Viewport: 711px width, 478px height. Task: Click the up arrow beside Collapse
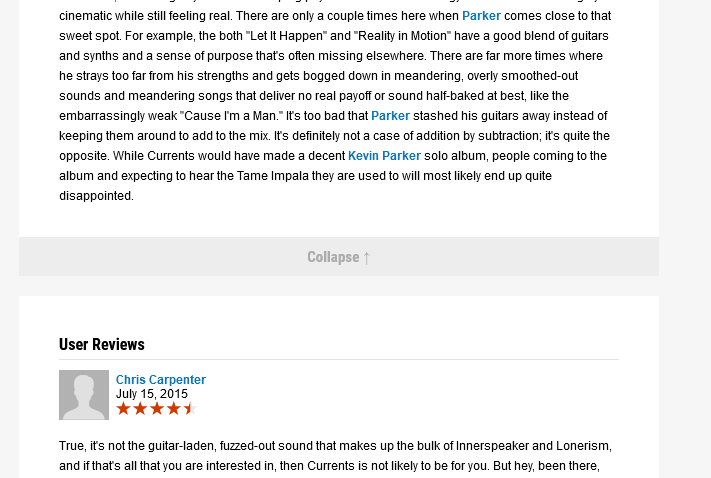367,257
